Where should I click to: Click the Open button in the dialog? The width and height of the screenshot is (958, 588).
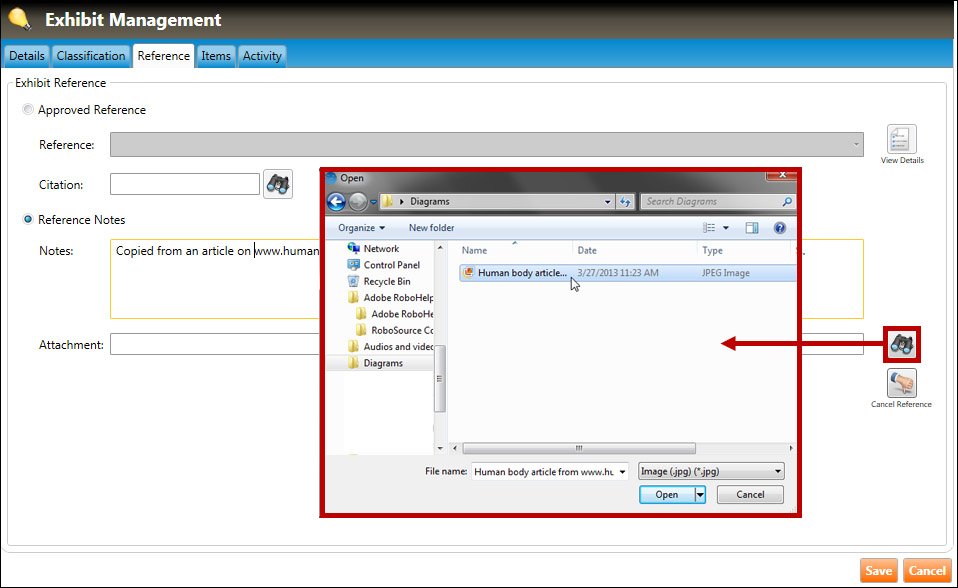coord(667,495)
